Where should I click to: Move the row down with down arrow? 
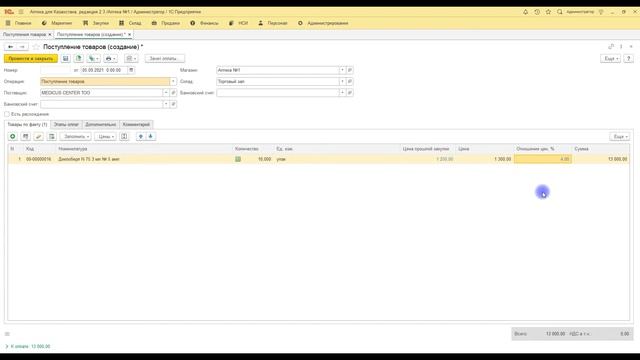(x=151, y=136)
